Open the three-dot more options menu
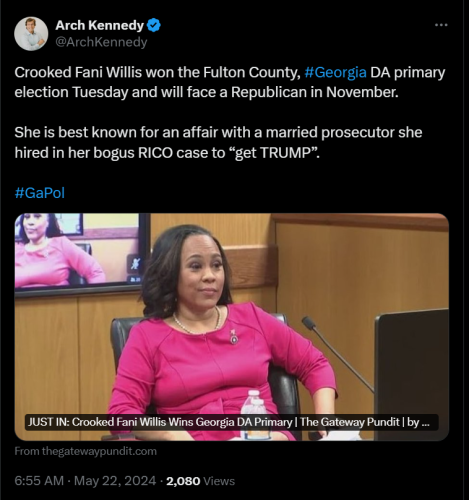Image resolution: width=469 pixels, height=500 pixels. 441,25
